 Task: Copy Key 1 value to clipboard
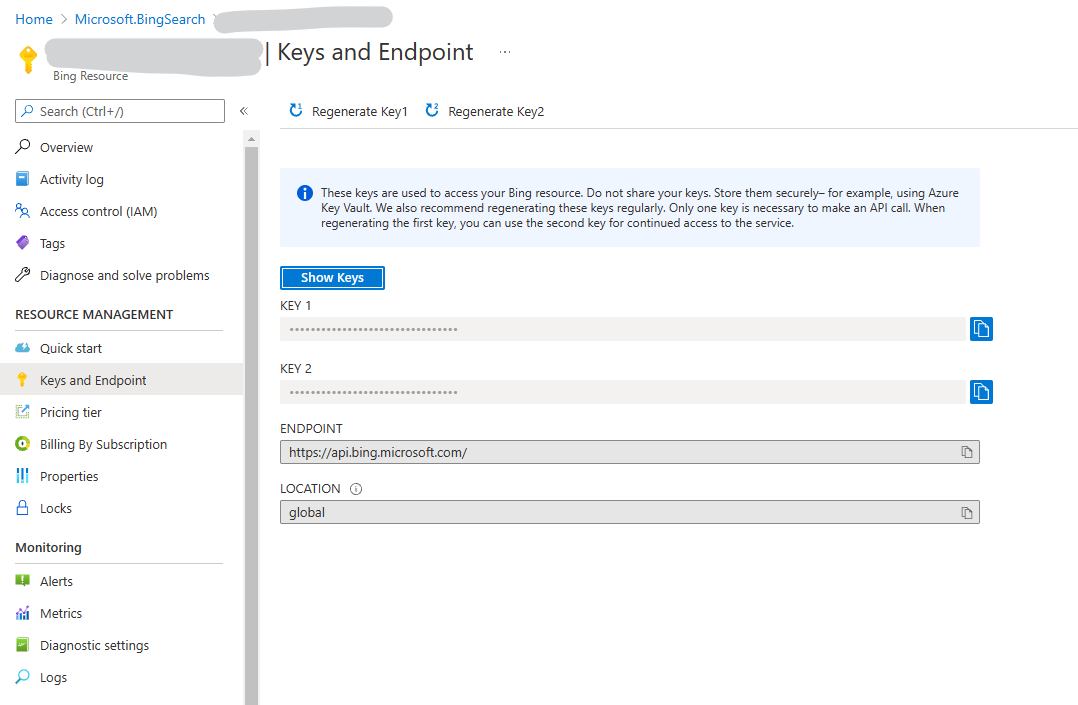(981, 328)
